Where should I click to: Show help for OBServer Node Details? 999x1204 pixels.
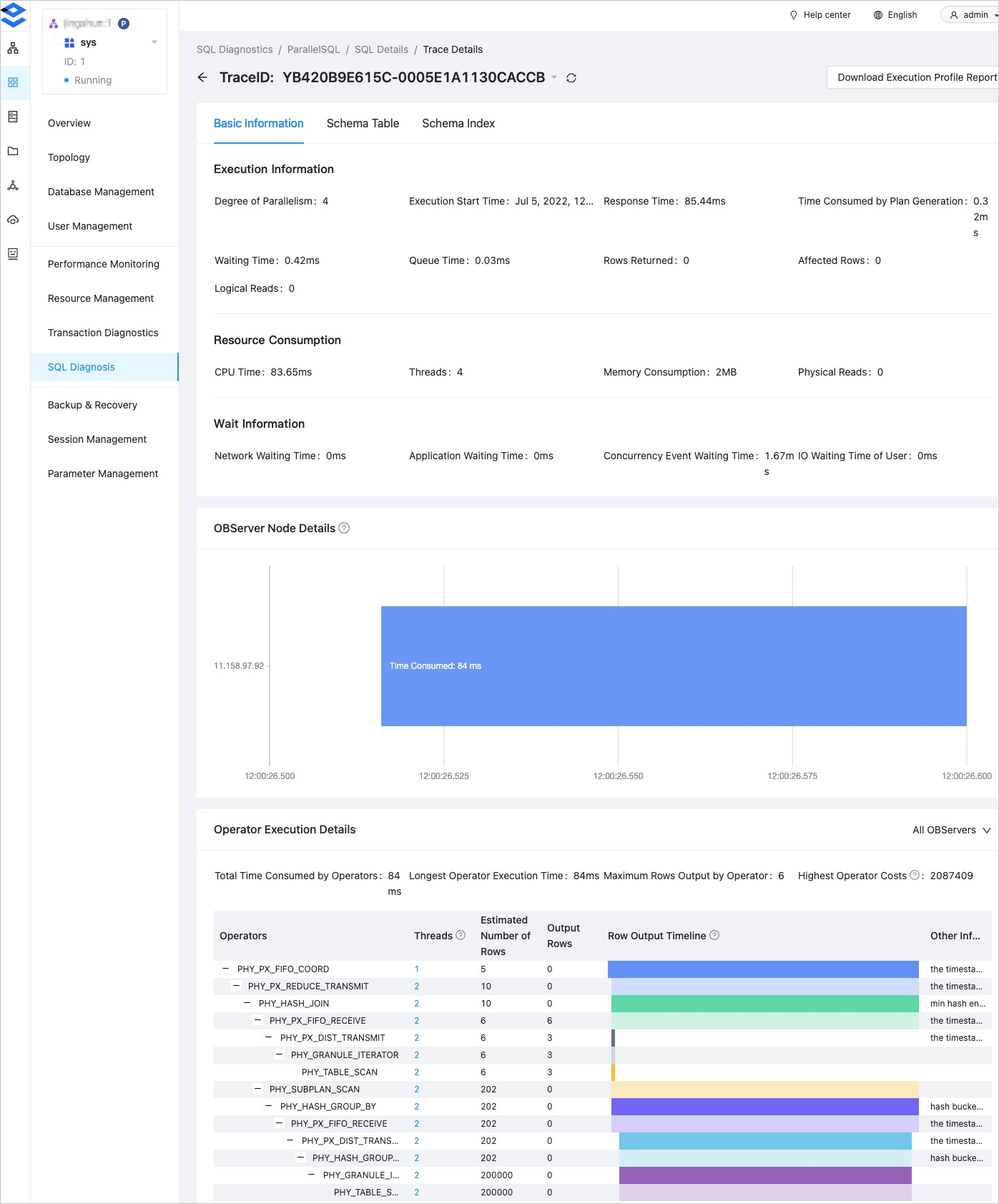[x=344, y=528]
